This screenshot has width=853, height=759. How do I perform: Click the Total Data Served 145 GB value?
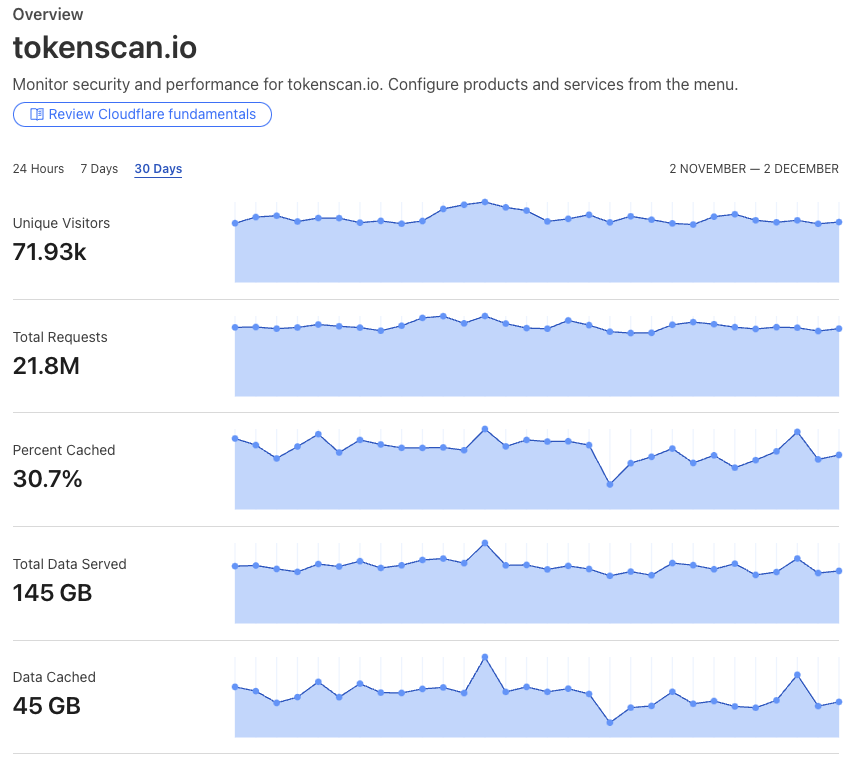(x=52, y=593)
